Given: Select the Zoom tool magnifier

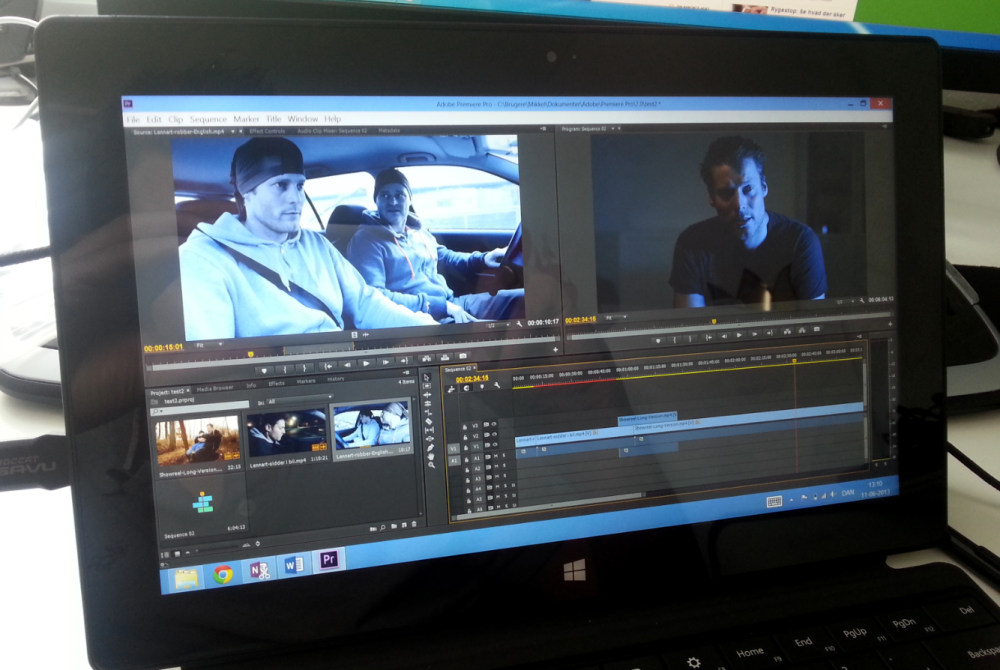Looking at the screenshot, I should (x=432, y=465).
